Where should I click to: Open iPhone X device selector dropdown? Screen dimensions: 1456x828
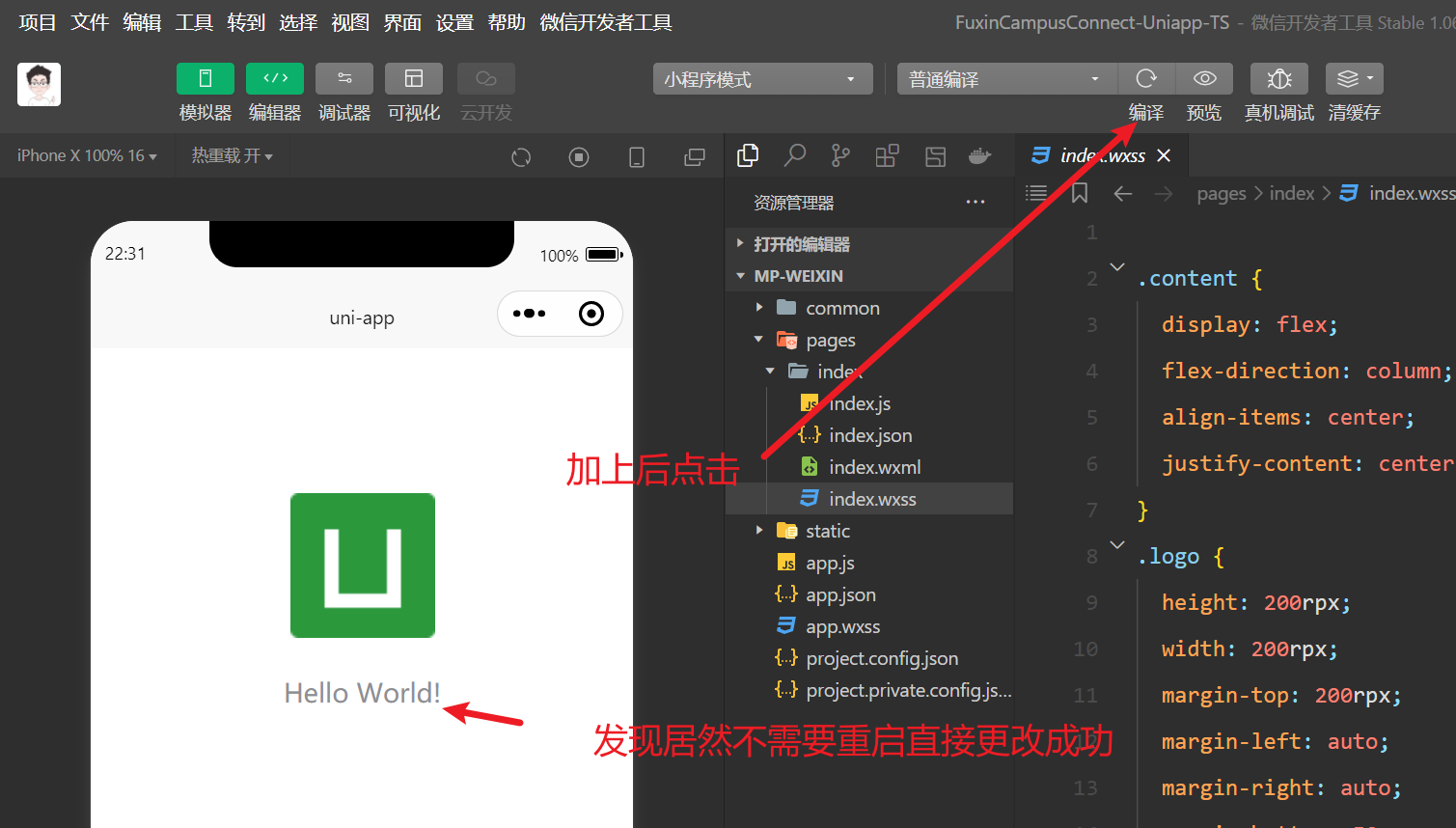[87, 155]
